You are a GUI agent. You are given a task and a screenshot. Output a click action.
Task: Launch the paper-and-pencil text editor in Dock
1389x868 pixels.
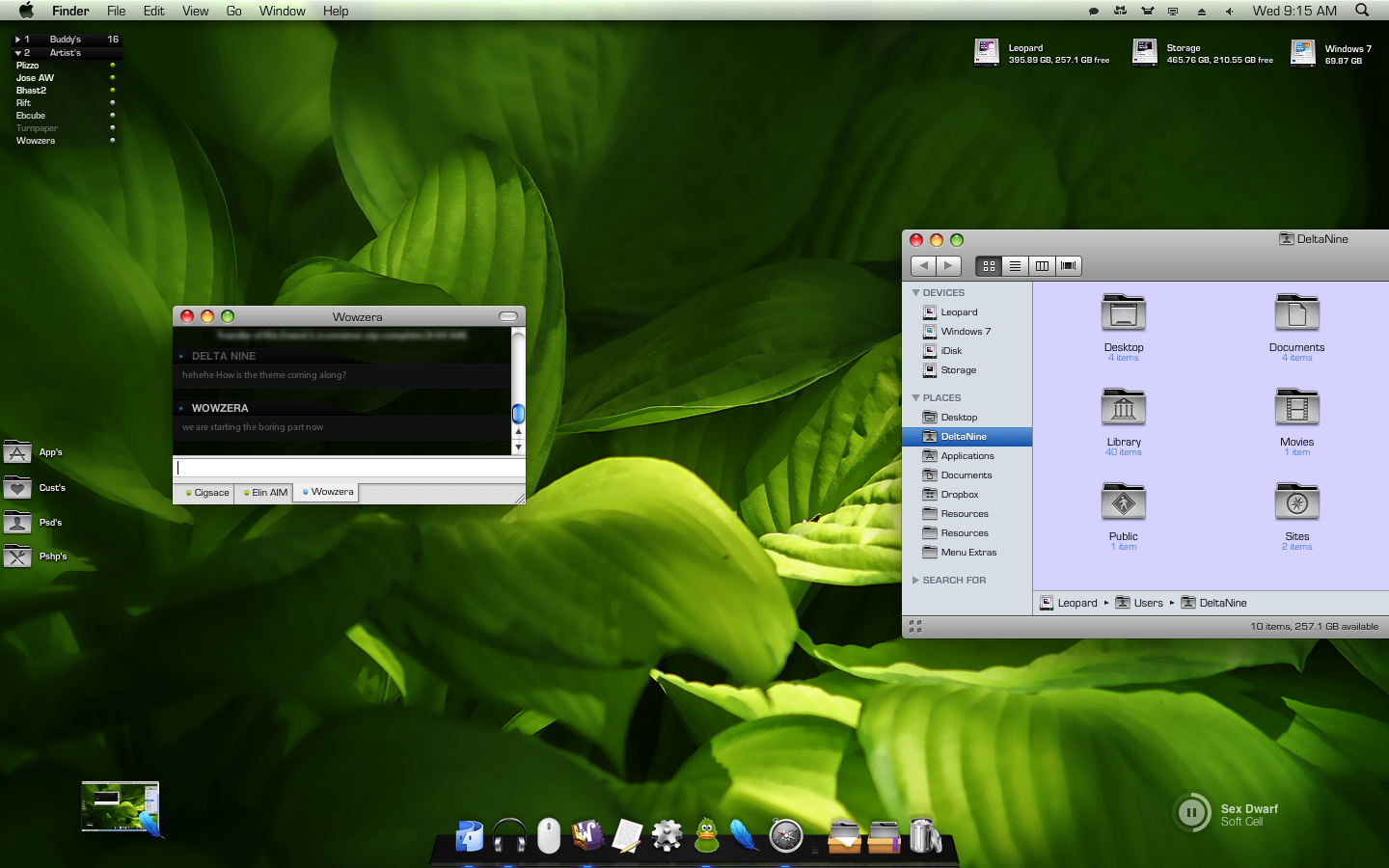(627, 835)
